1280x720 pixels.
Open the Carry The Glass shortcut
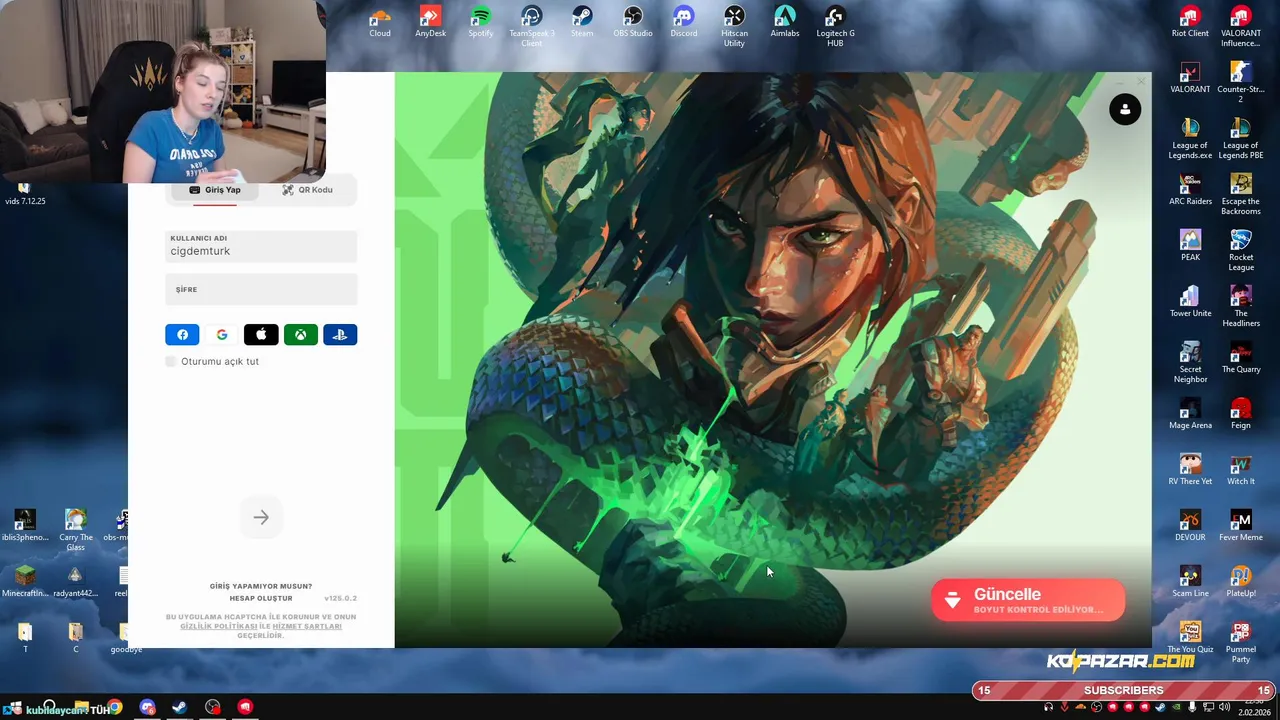(x=76, y=530)
